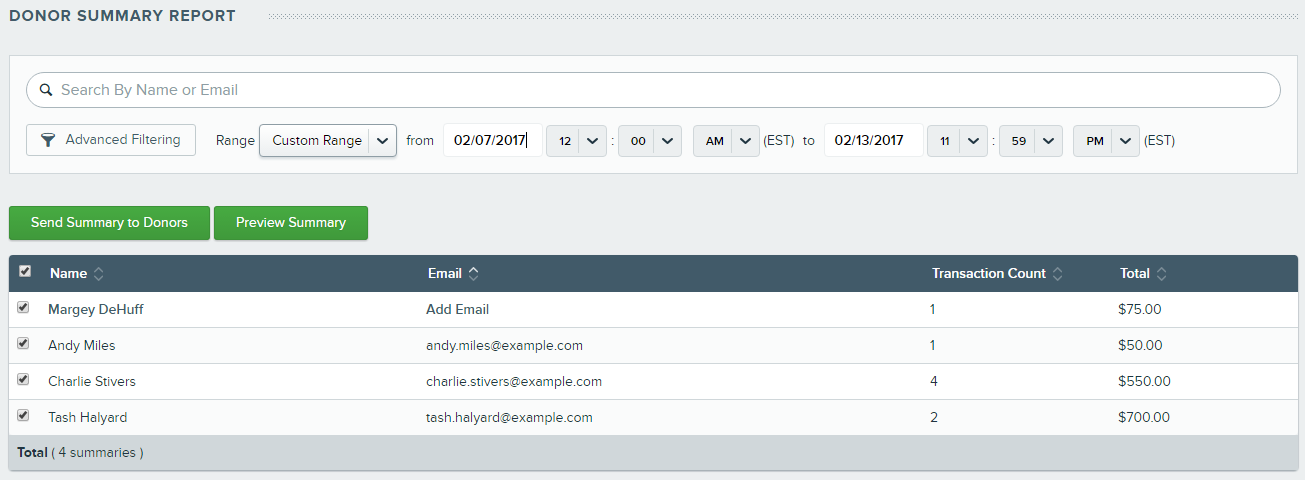
Task: Click the funnel icon in Advanced Filtering
Action: click(x=47, y=140)
